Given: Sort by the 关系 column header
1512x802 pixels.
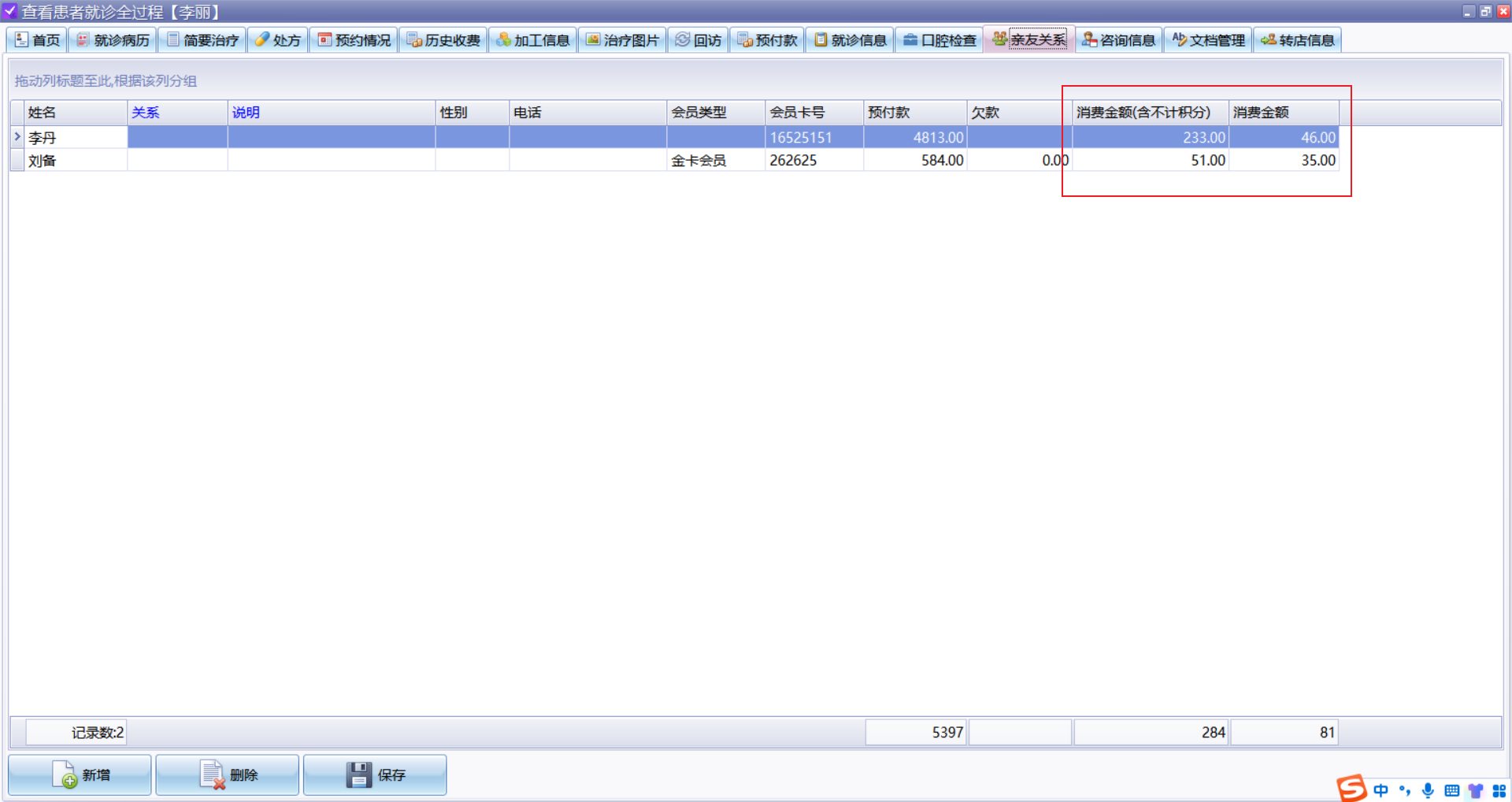Looking at the screenshot, I should pyautogui.click(x=177, y=113).
